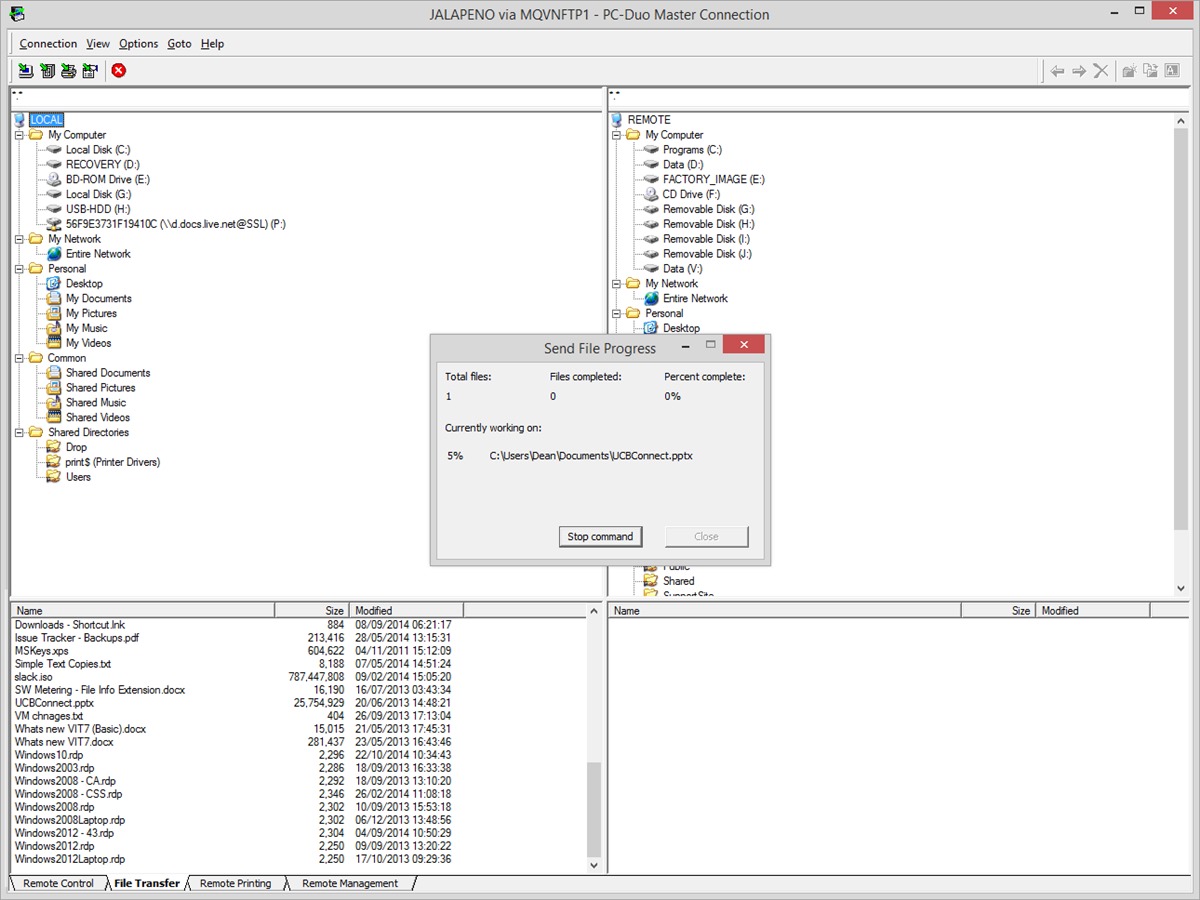Viewport: 1200px width, 900px height.
Task: Collapse the local Shared Directories node
Action: (x=20, y=433)
